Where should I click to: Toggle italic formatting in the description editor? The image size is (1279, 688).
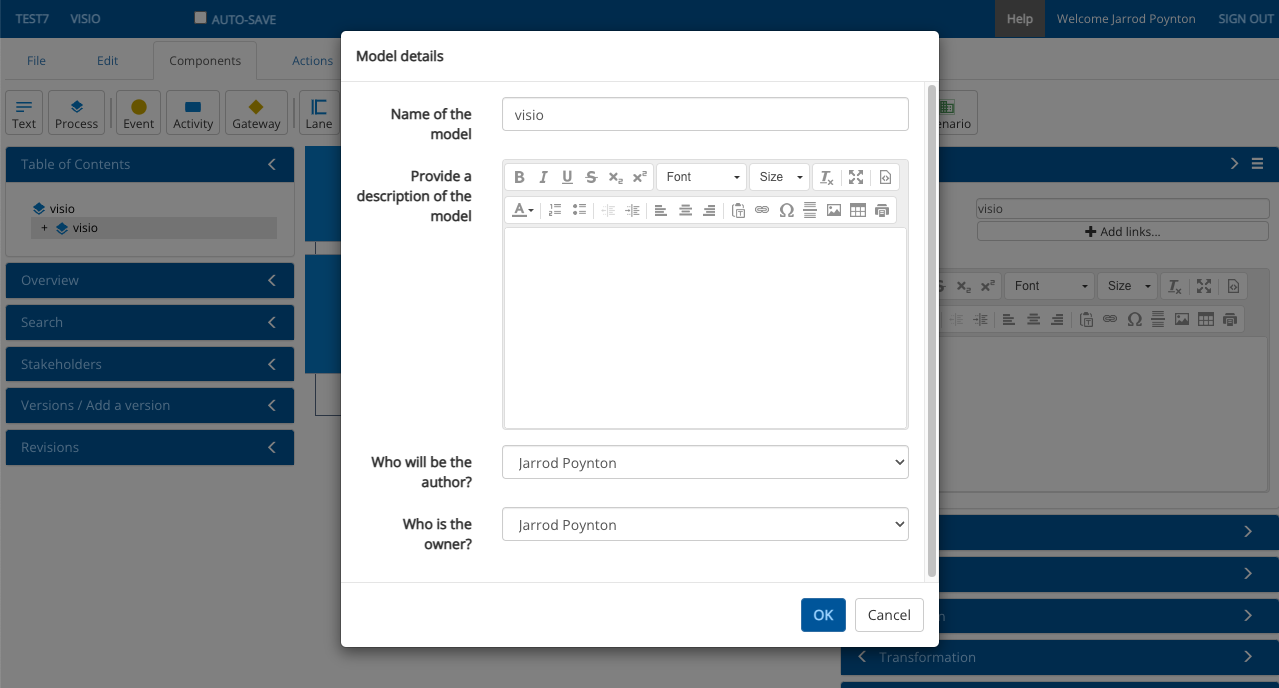(543, 177)
